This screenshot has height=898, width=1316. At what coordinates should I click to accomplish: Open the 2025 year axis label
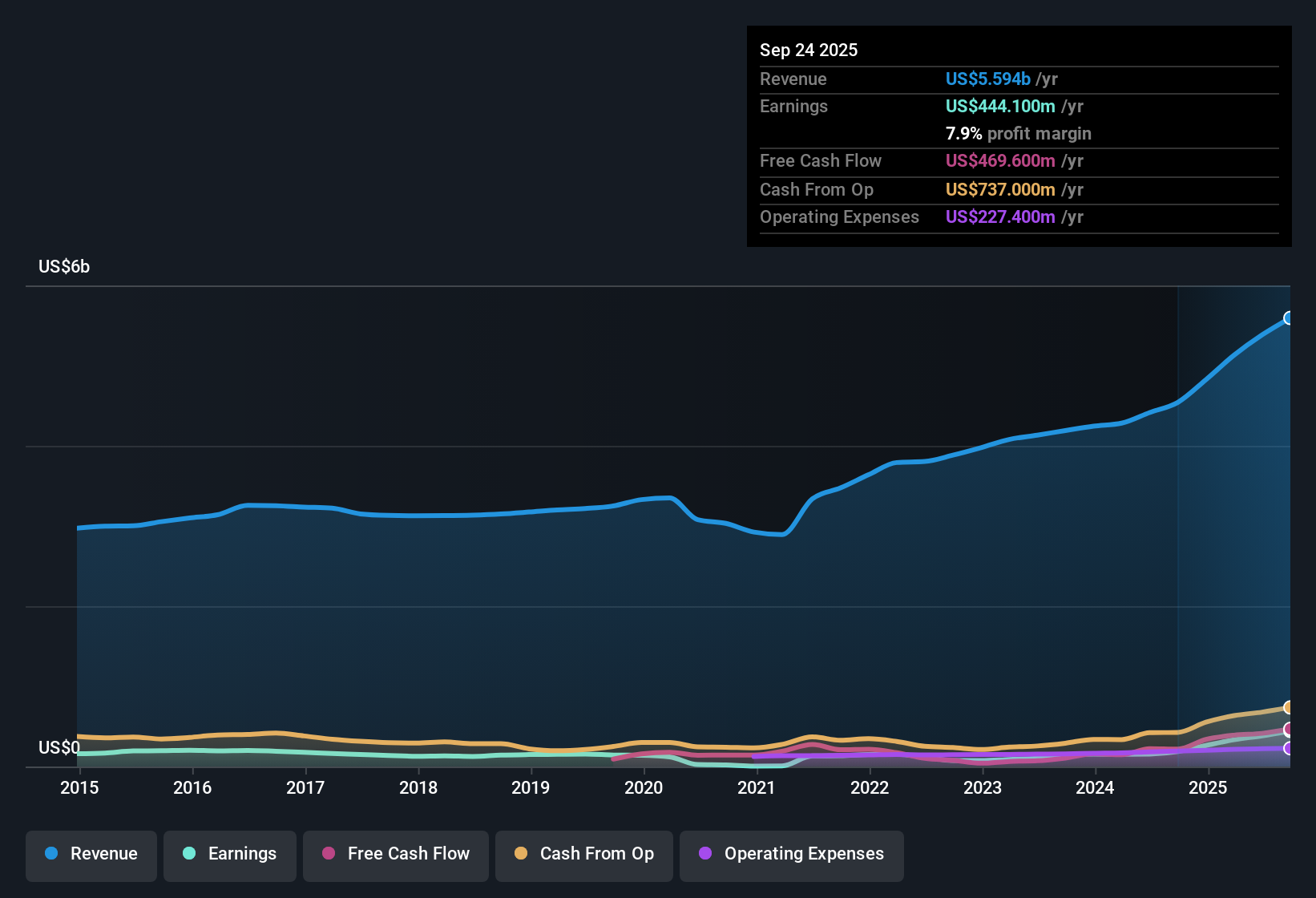[x=1209, y=788]
